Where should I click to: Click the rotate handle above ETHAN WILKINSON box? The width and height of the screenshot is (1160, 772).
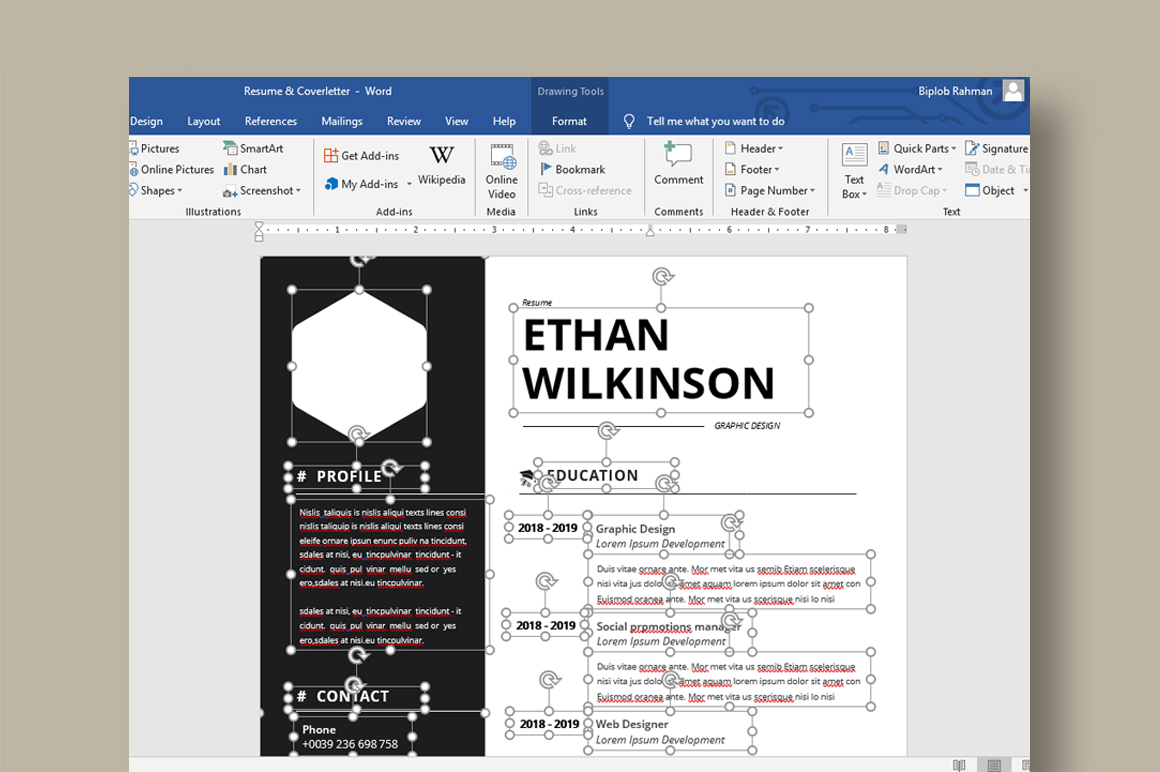[663, 277]
